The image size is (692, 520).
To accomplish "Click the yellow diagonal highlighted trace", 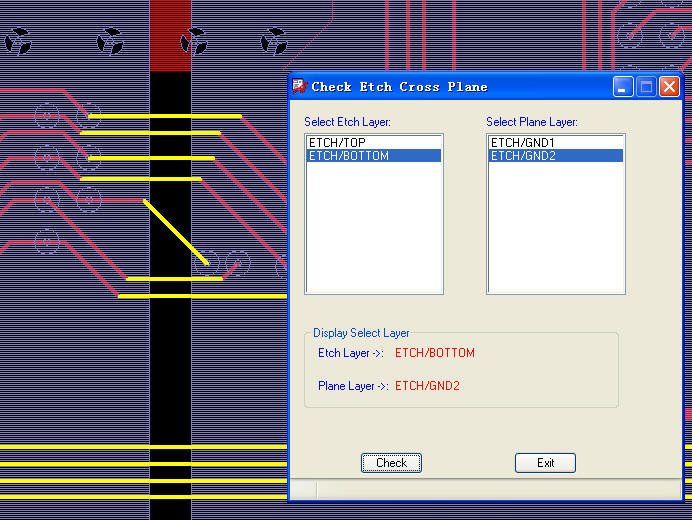I will click(x=176, y=232).
